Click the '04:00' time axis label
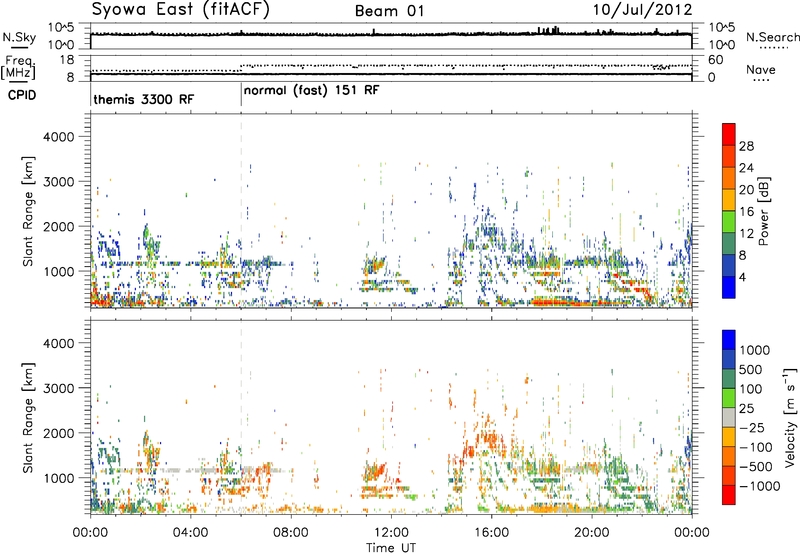 [190, 533]
